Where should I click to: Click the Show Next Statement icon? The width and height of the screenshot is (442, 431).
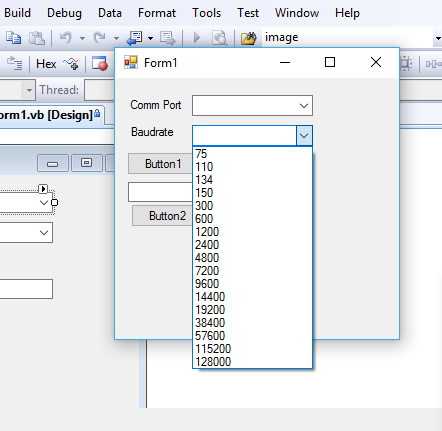tap(15, 63)
